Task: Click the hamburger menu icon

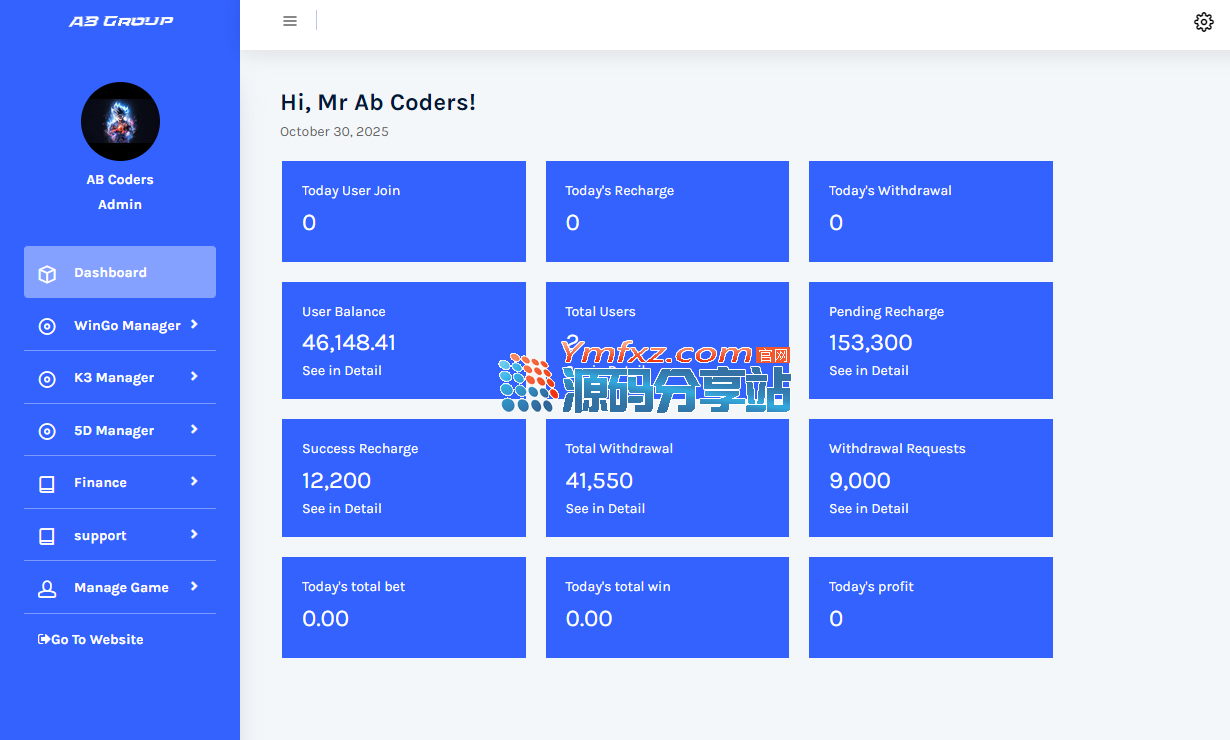Action: pyautogui.click(x=290, y=21)
